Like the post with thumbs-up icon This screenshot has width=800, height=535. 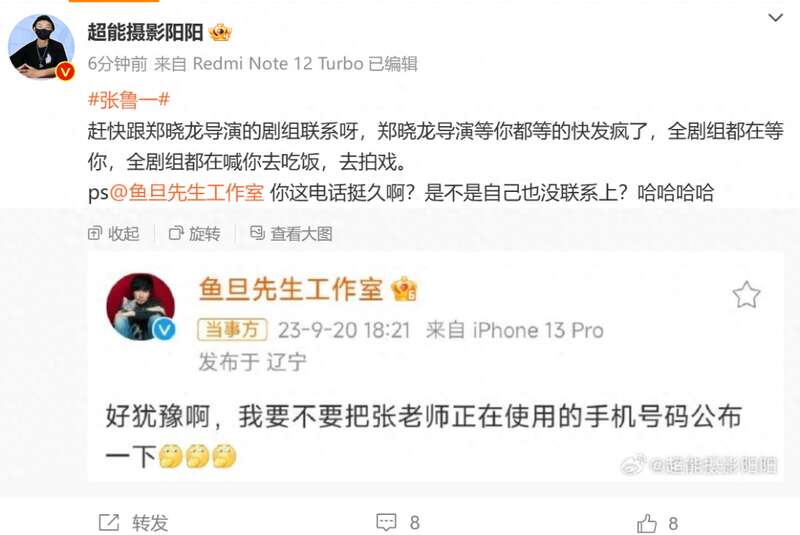tap(647, 523)
